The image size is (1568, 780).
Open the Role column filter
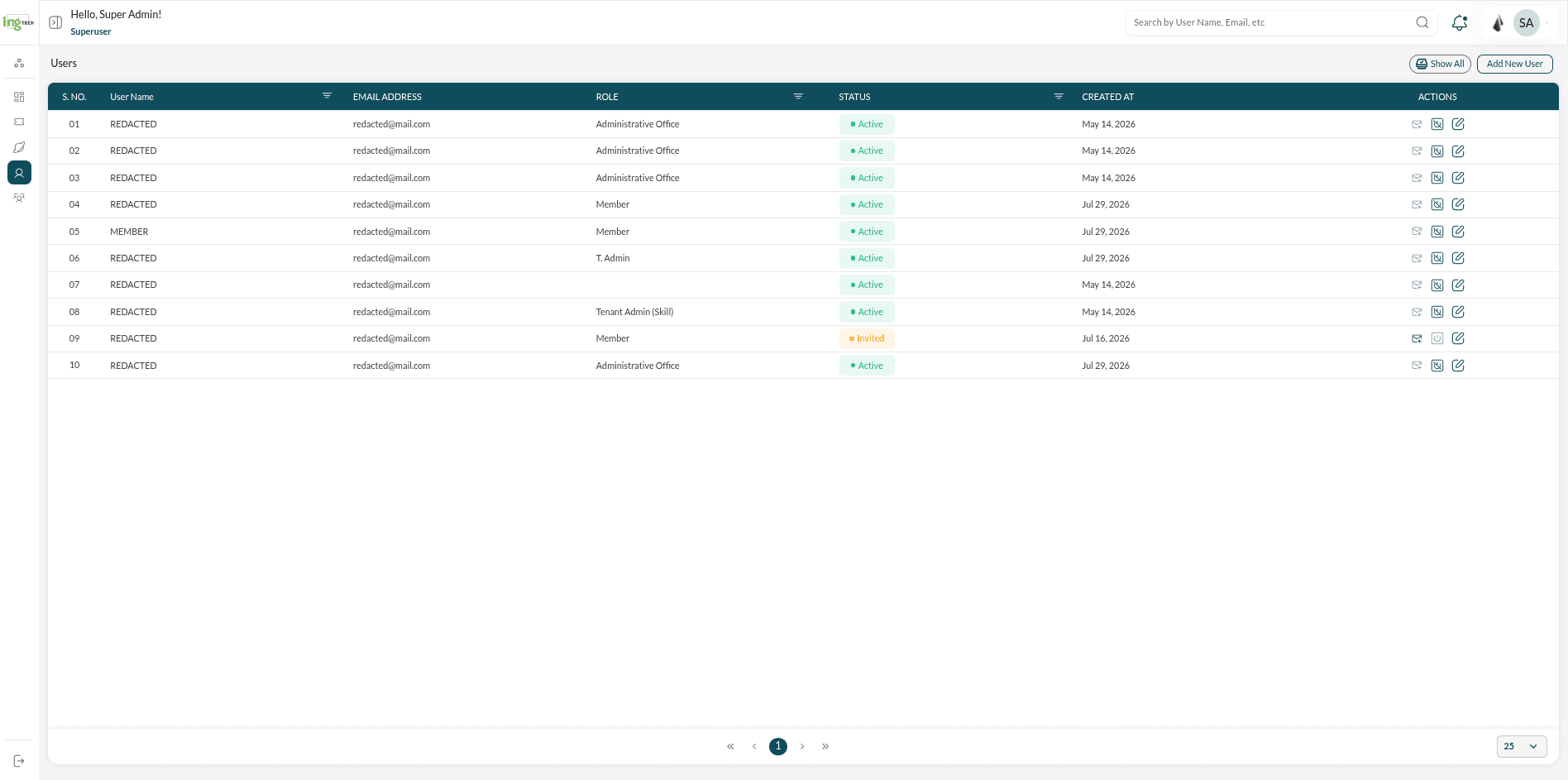click(x=798, y=96)
